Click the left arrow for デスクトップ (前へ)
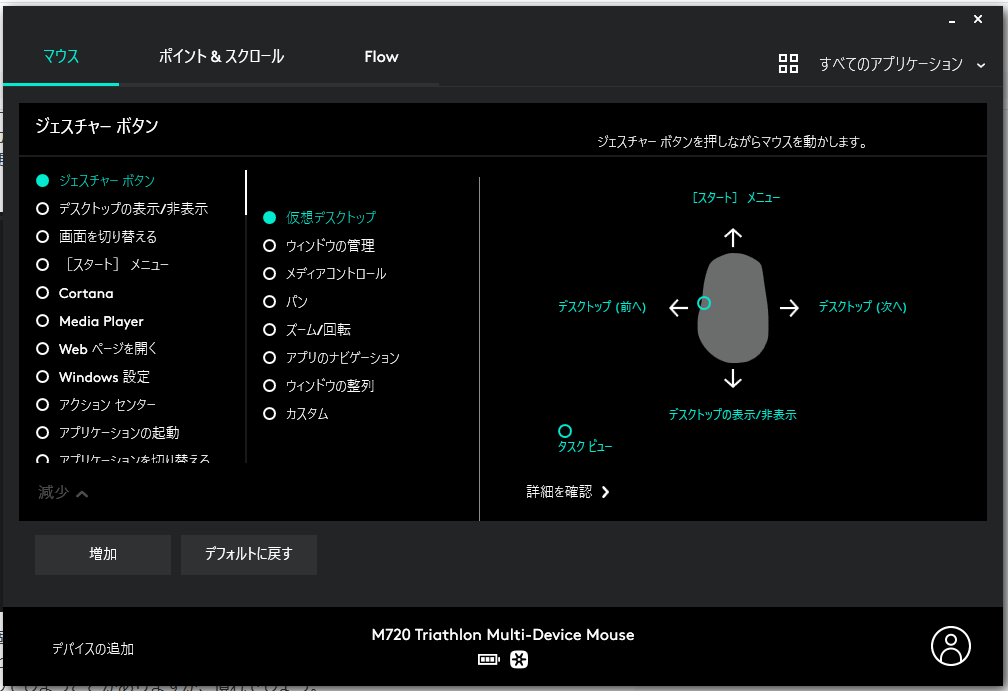This screenshot has width=1008, height=691. [678, 308]
